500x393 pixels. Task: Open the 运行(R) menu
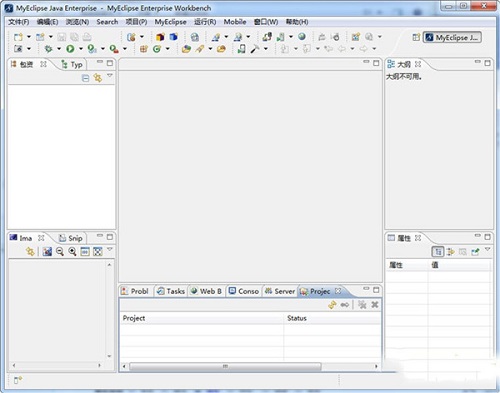tap(205, 22)
